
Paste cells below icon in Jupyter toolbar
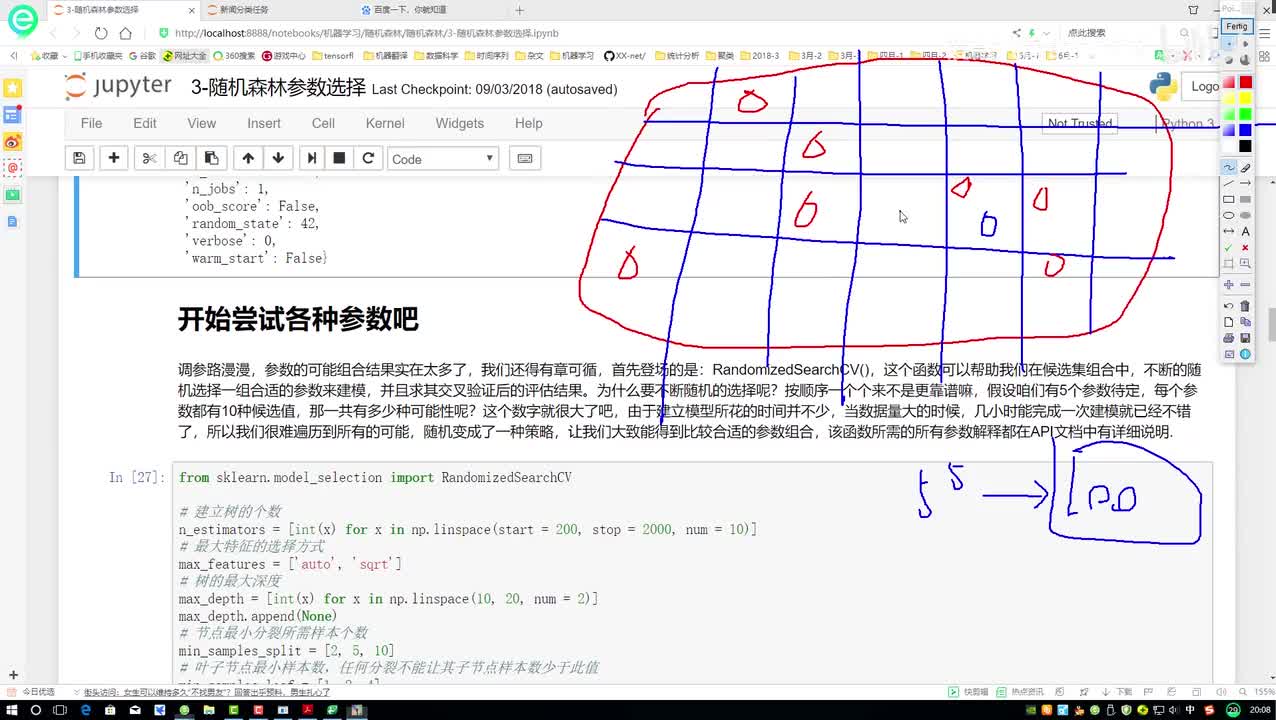[211, 158]
